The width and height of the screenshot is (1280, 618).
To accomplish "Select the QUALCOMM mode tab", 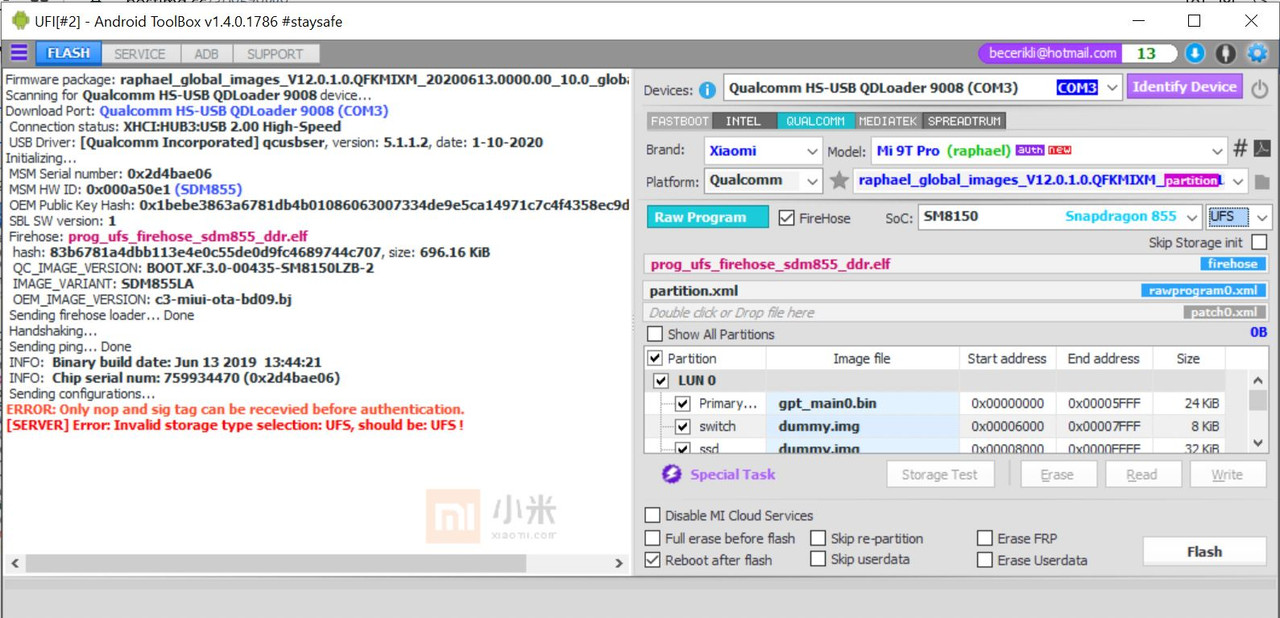I will click(815, 121).
